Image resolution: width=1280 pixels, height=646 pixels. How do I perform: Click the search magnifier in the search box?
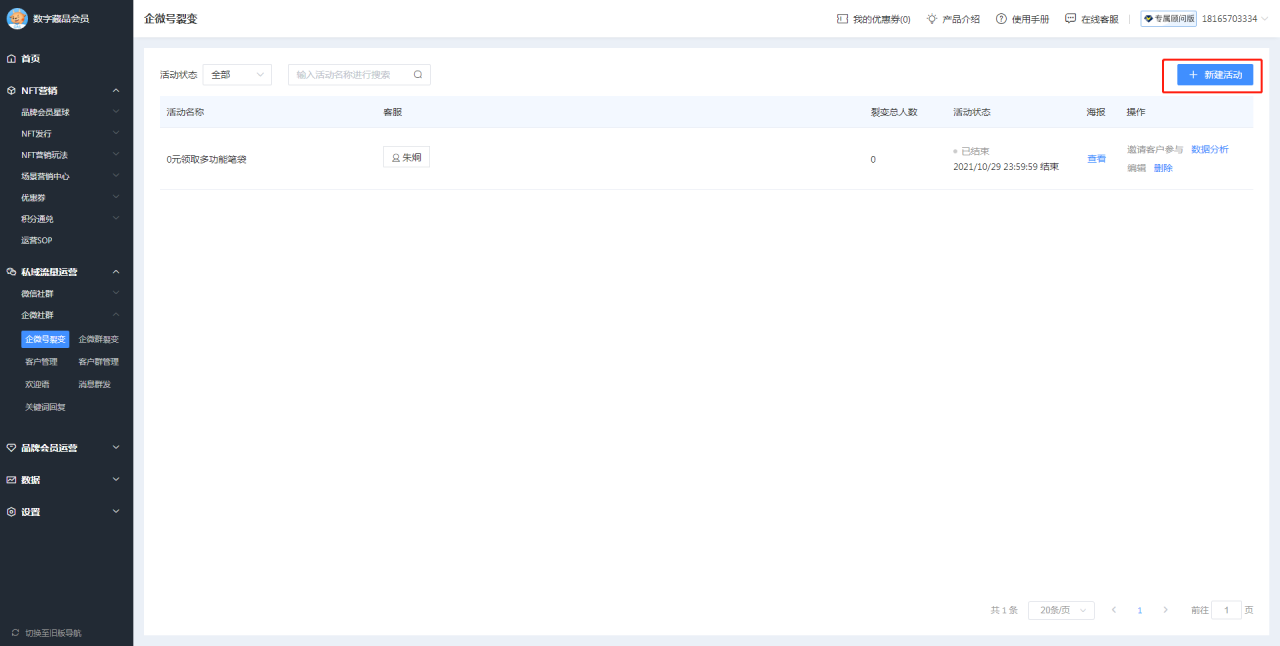tap(417, 74)
